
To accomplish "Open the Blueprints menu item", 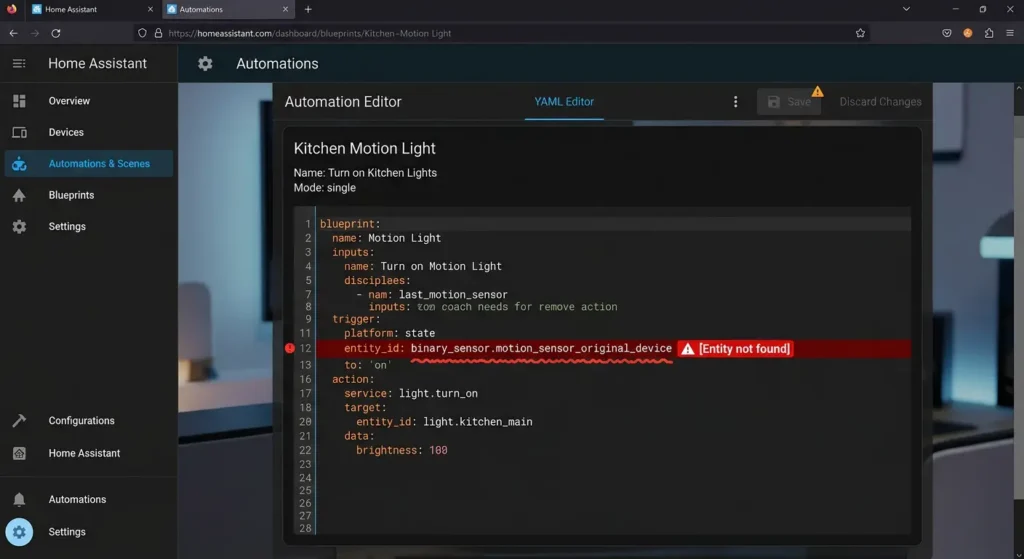I will (x=71, y=195).
